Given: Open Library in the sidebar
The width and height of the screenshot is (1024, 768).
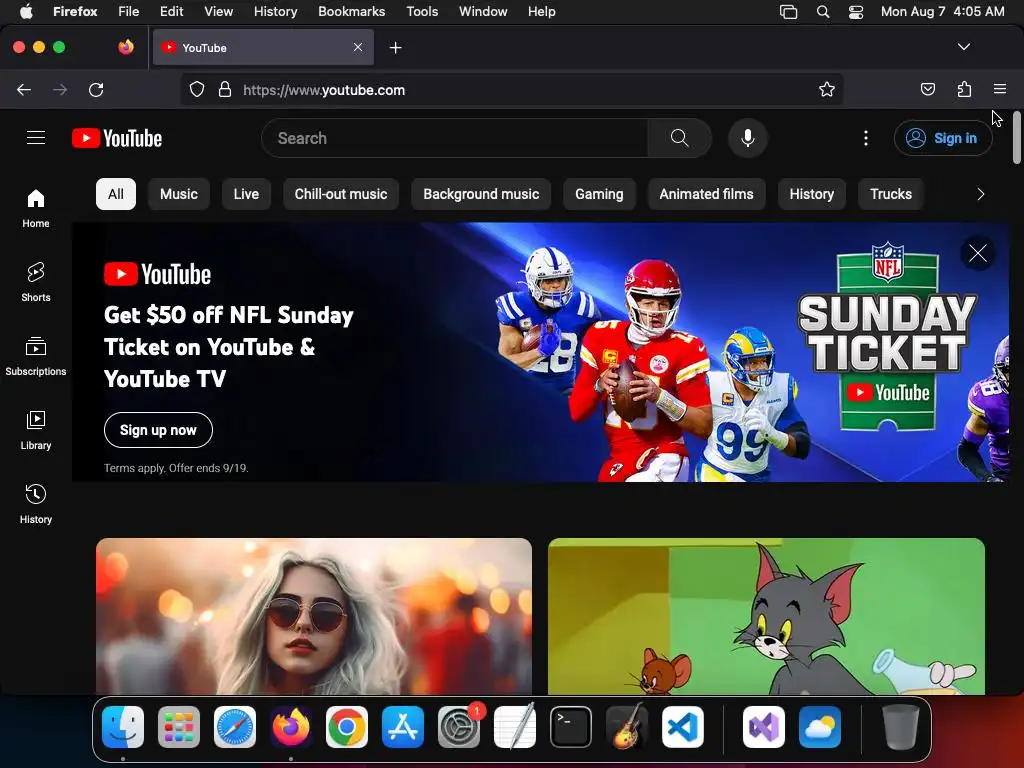Looking at the screenshot, I should [x=36, y=430].
